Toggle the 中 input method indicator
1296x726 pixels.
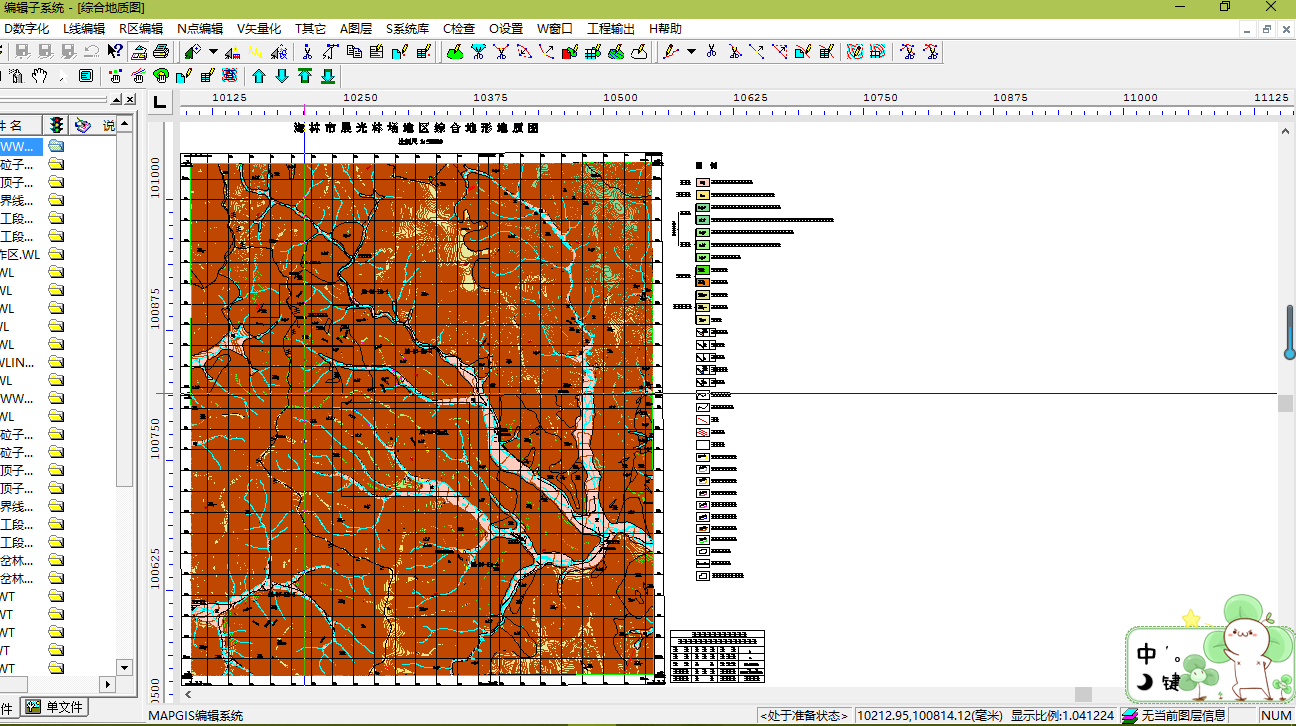[1147, 655]
